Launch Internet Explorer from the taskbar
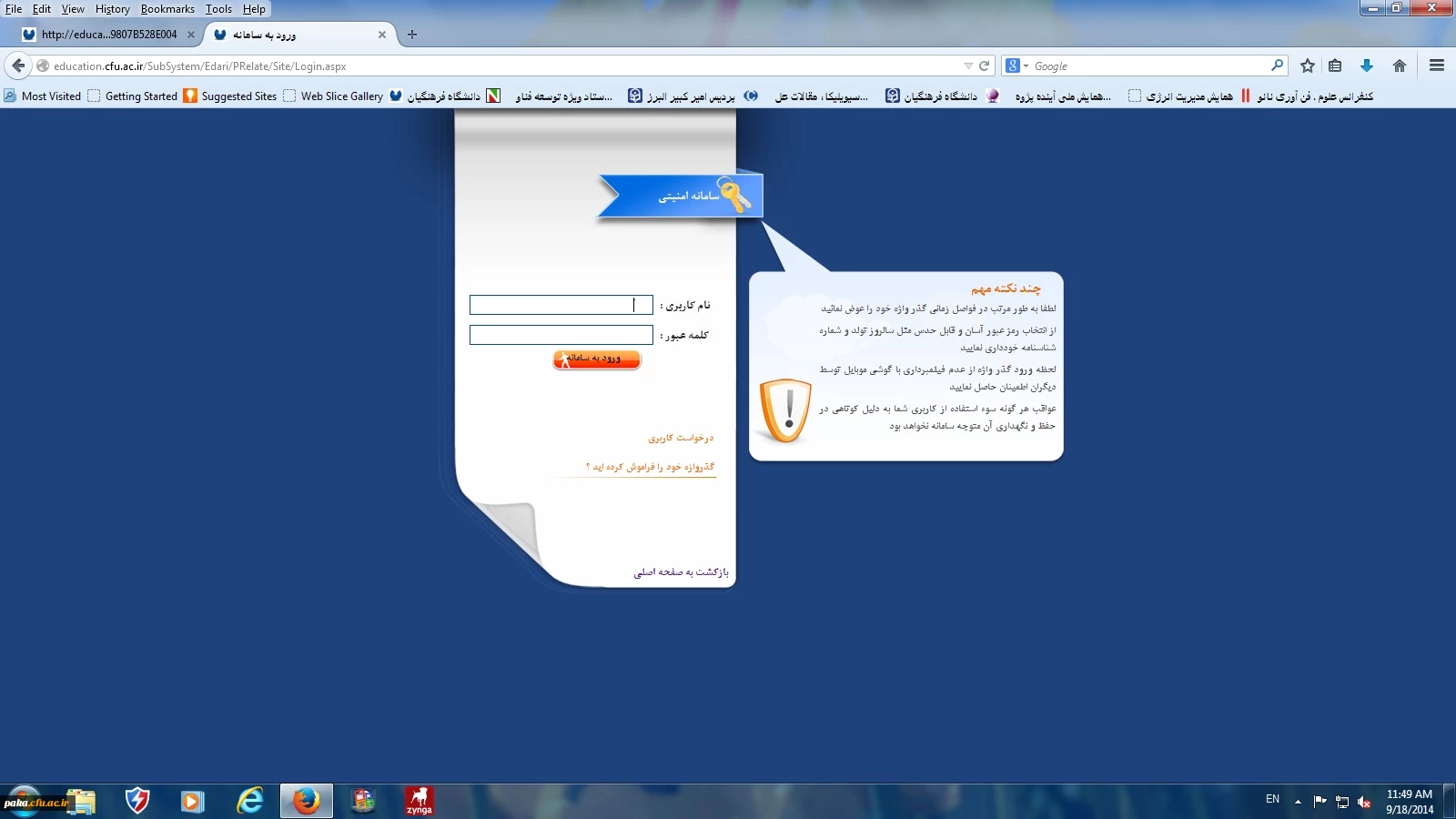Viewport: 1456px width, 819px height. click(x=249, y=801)
